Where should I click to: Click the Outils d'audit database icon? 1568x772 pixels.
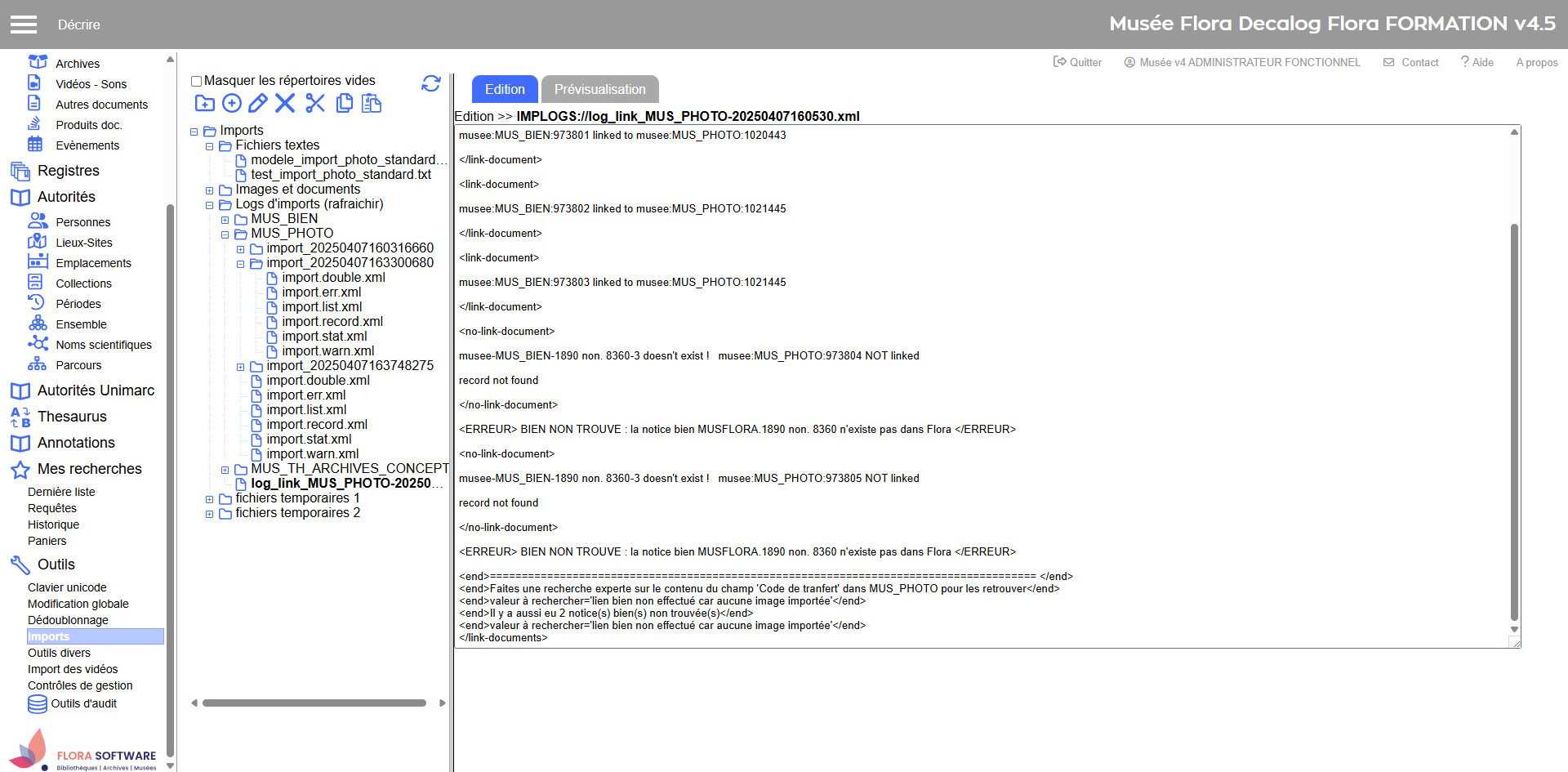pos(38,703)
